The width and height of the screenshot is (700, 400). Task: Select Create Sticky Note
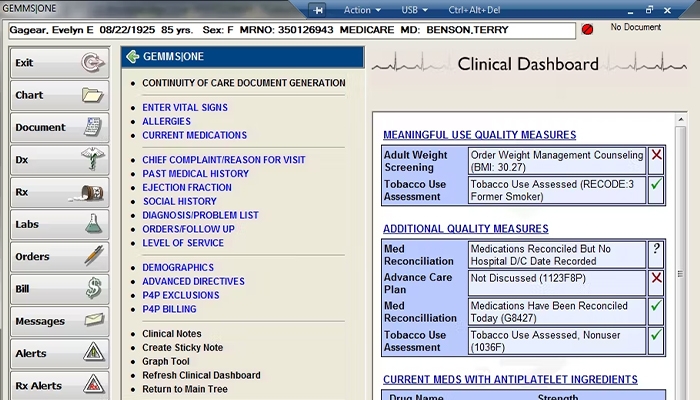click(x=182, y=347)
